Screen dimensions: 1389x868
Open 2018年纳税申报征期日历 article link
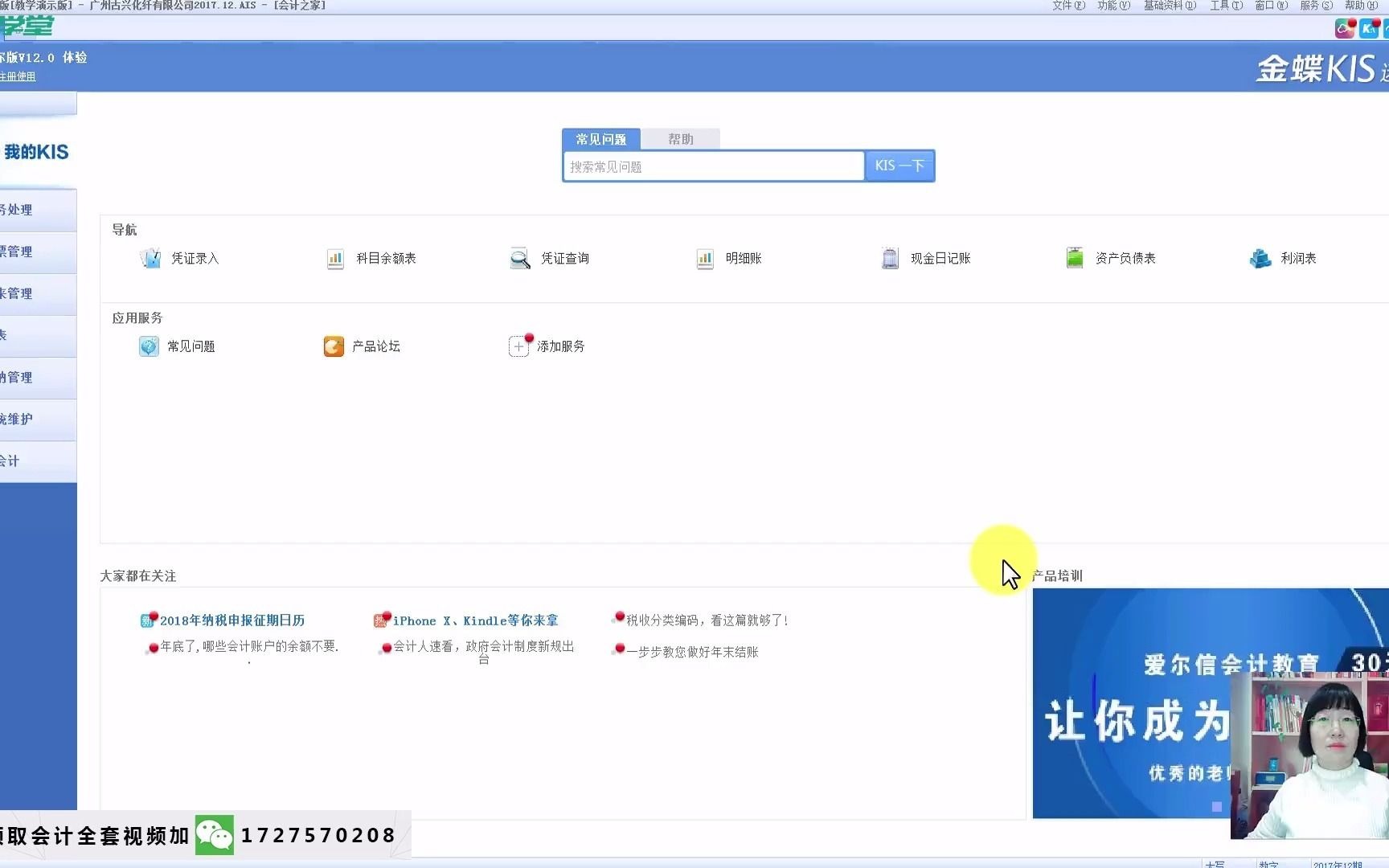tap(232, 620)
